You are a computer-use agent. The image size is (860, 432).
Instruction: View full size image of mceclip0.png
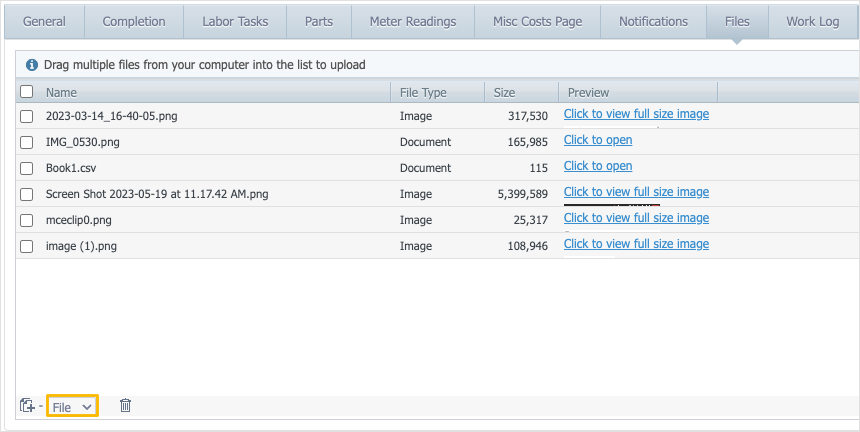click(x=636, y=218)
